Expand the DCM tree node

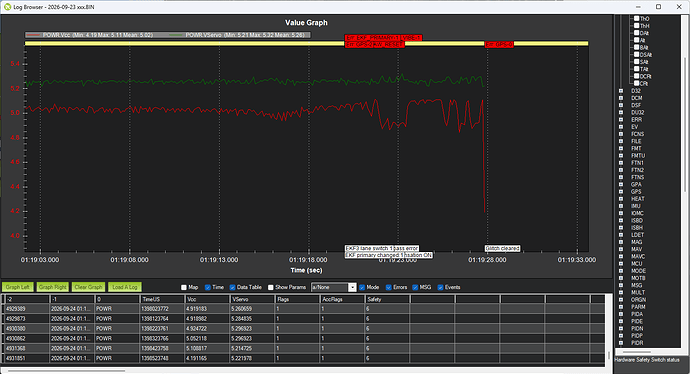click(x=621, y=98)
